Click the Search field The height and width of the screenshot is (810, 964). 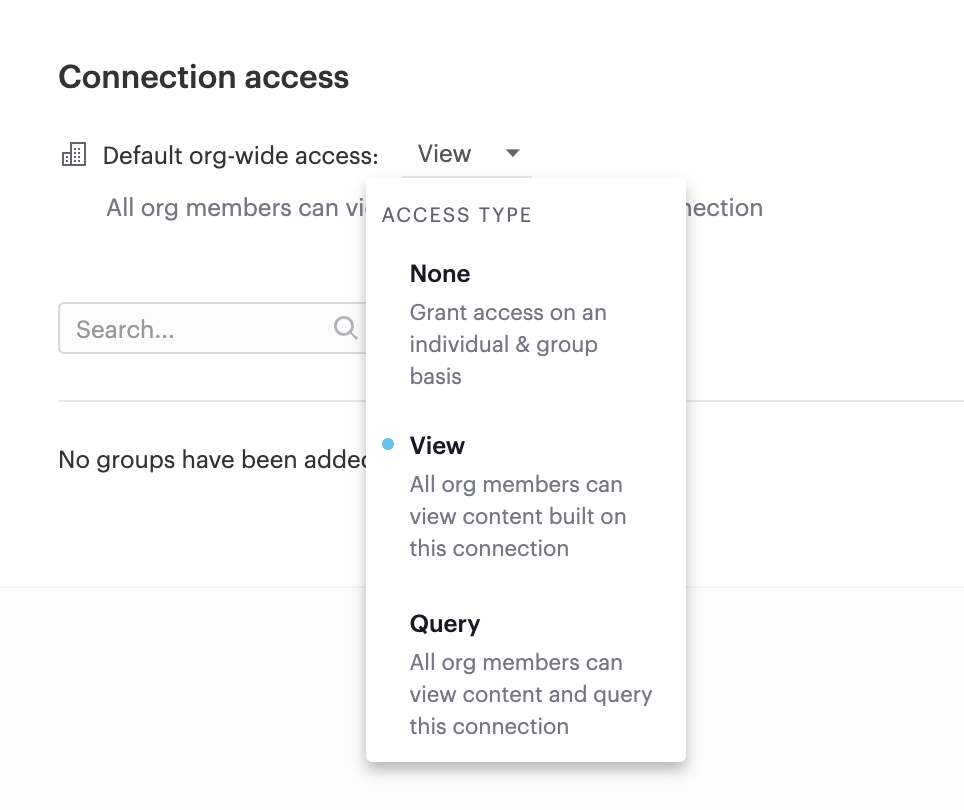point(180,328)
